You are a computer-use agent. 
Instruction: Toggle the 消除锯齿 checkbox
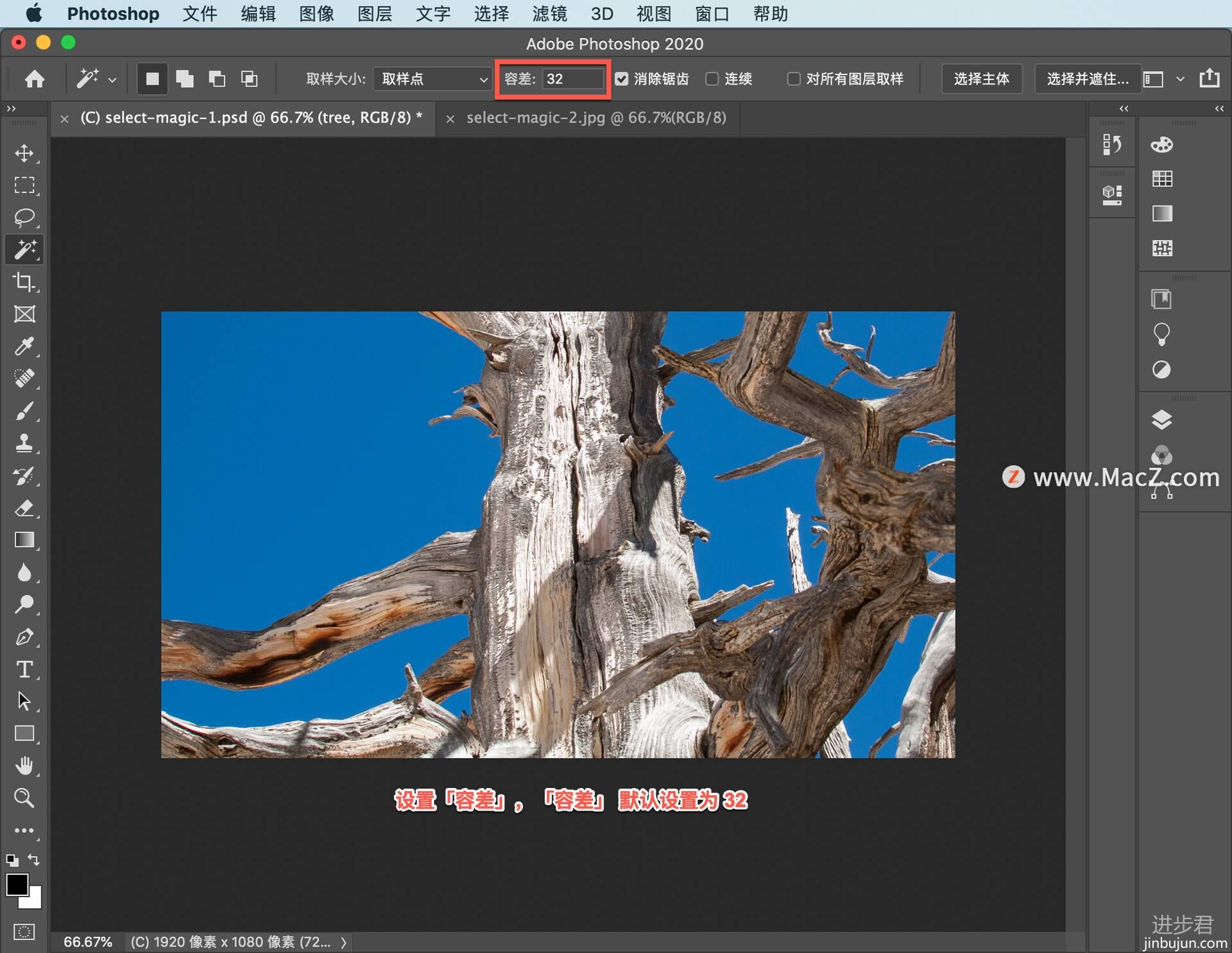click(621, 80)
